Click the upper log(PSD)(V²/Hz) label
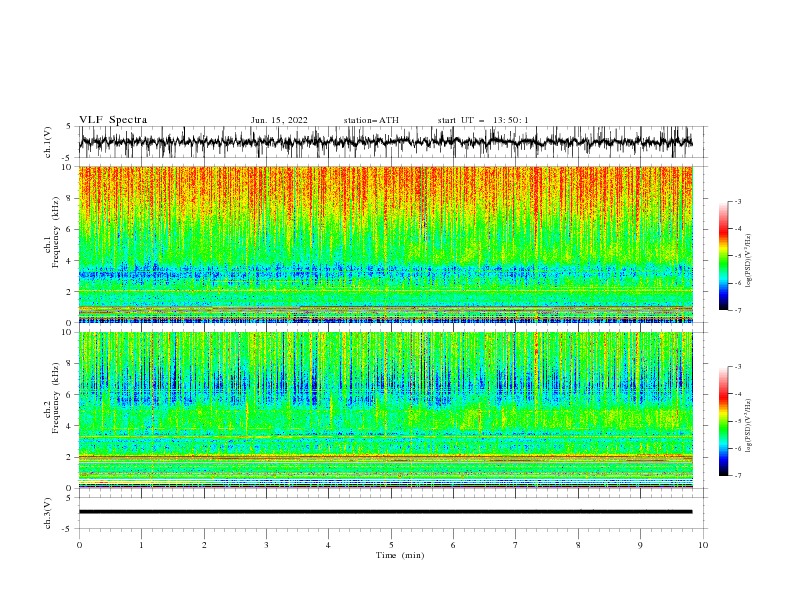 point(748,261)
